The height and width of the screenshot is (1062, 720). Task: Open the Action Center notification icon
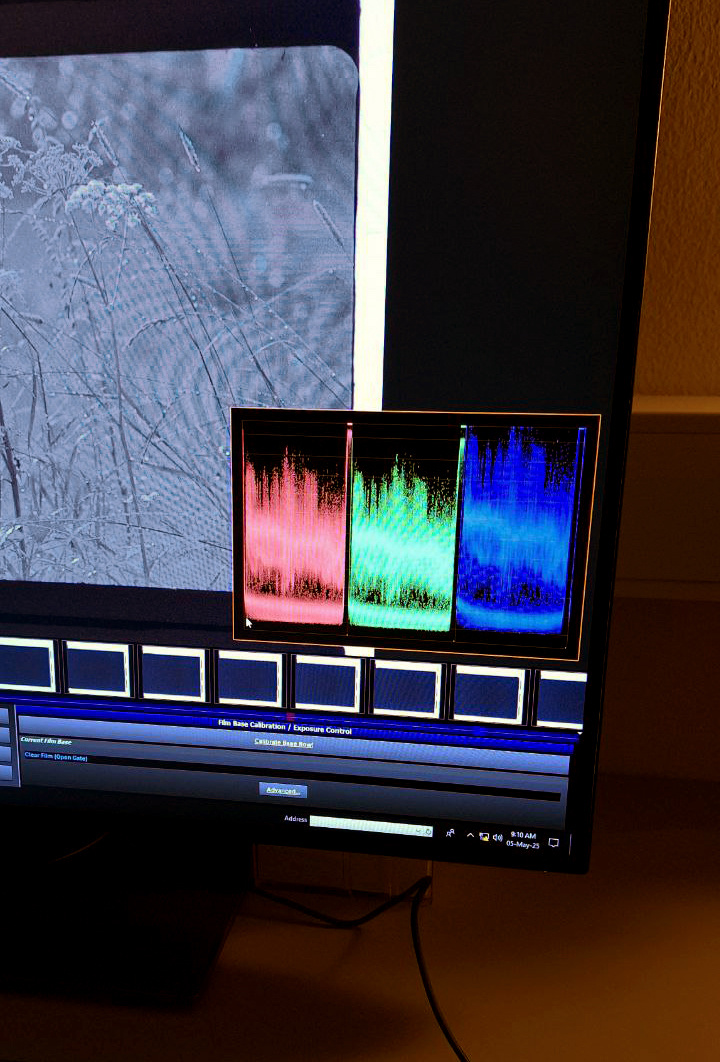point(553,843)
